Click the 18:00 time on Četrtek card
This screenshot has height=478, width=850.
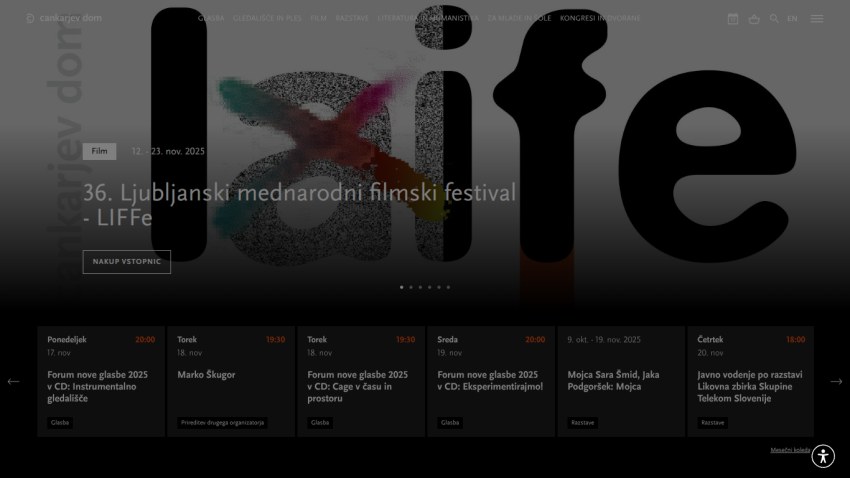795,340
